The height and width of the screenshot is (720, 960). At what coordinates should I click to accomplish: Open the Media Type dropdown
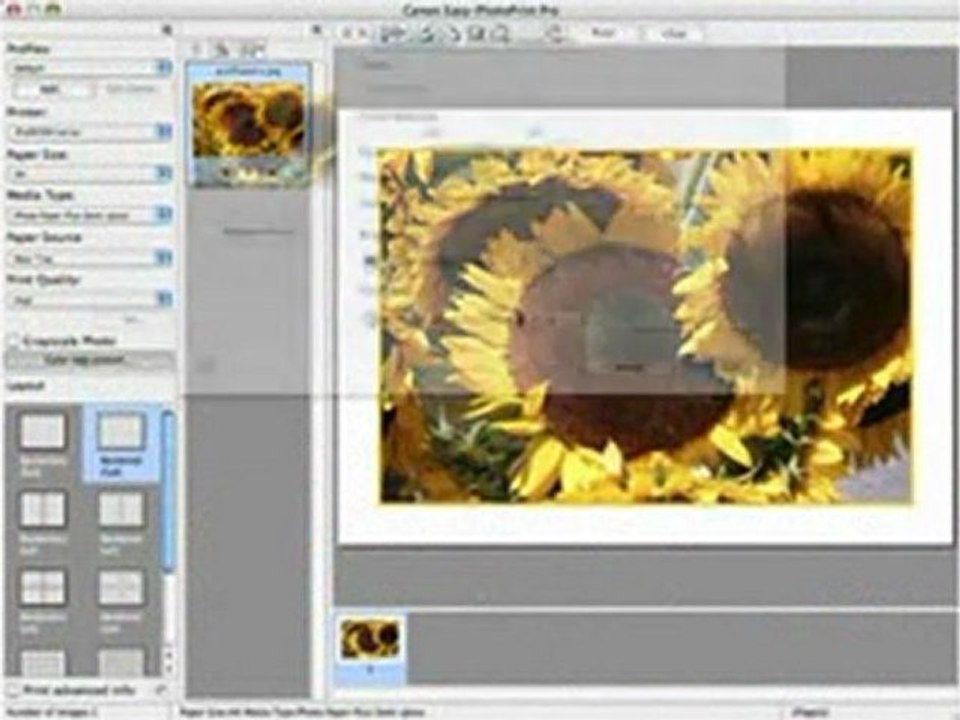coord(89,215)
